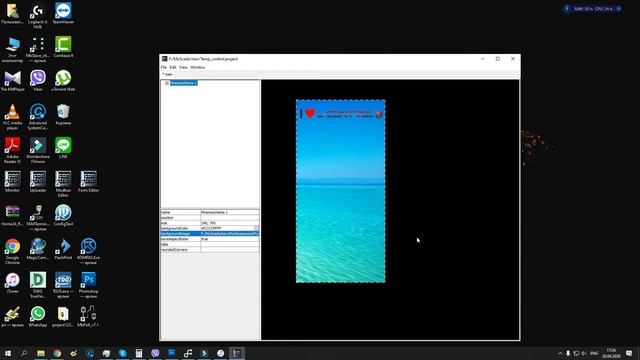Open VLC media player desktop shortcut
The height and width of the screenshot is (360, 640).
(x=12, y=117)
